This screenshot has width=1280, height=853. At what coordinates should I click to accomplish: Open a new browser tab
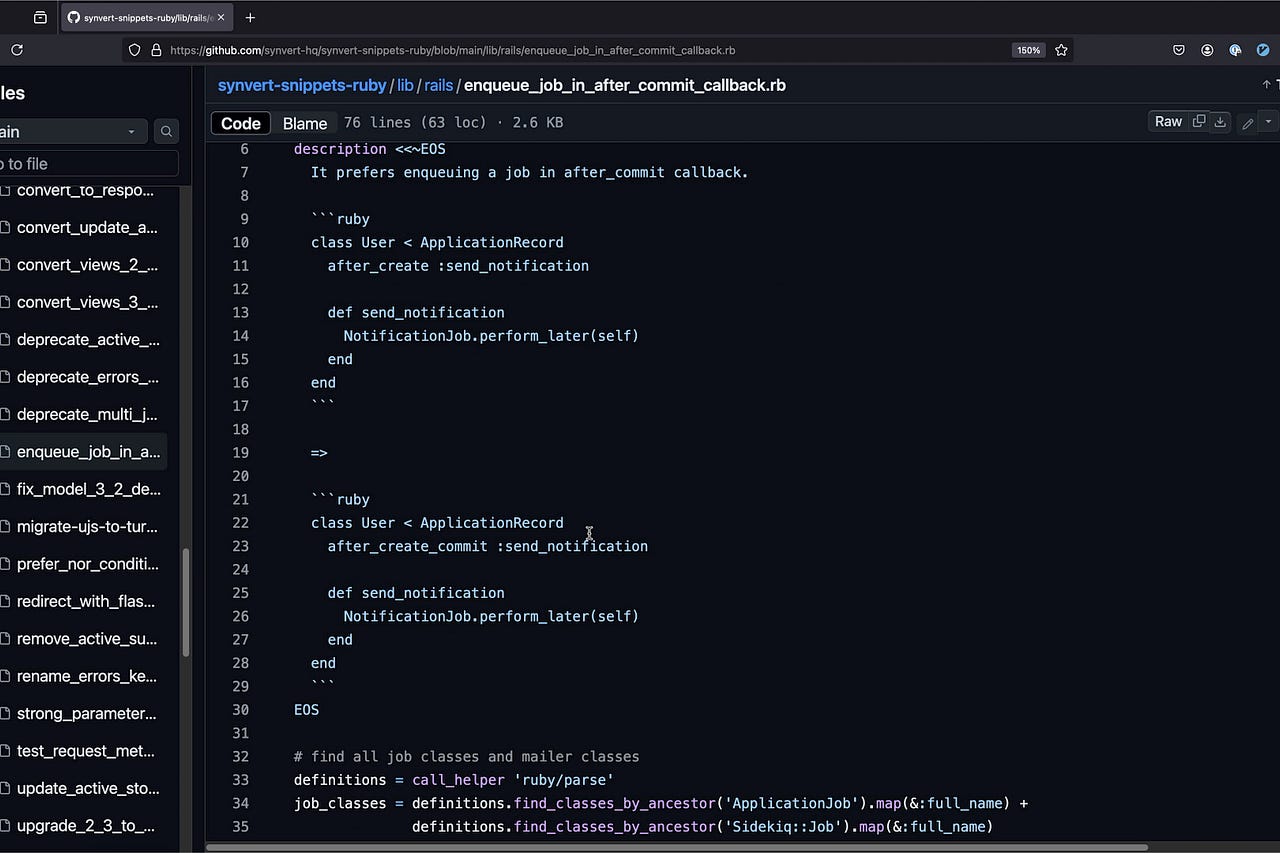[250, 17]
